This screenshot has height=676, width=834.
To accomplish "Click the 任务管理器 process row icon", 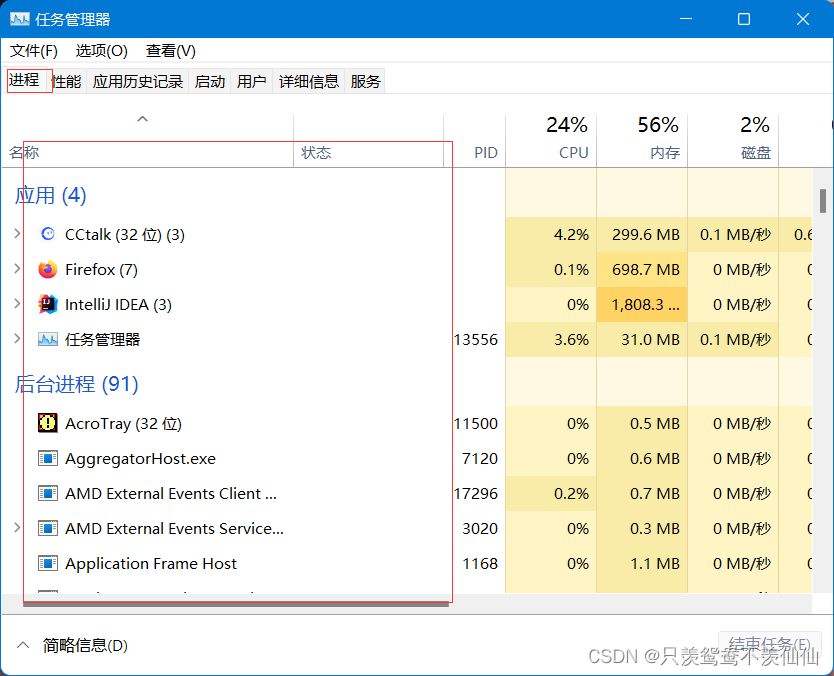I will [47, 339].
